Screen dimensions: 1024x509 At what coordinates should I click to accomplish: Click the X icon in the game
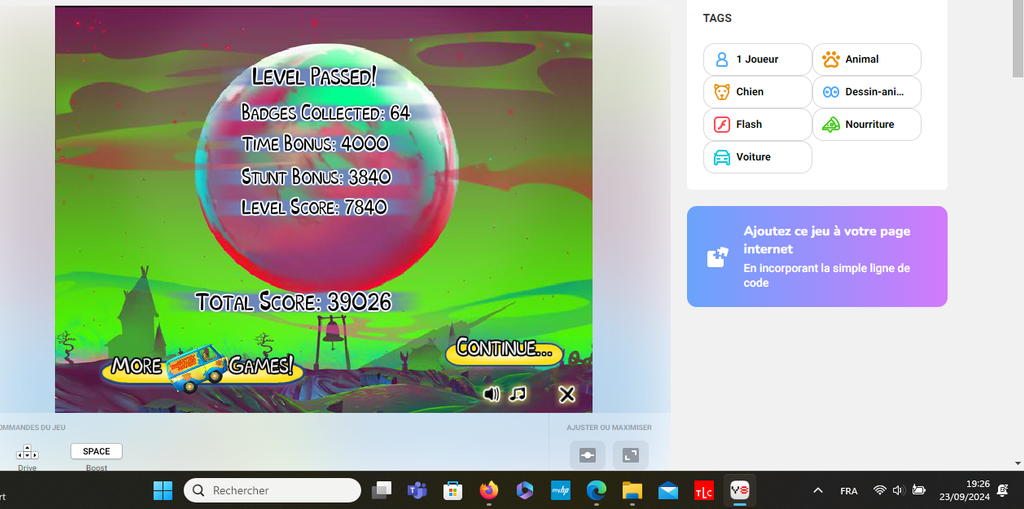[x=567, y=394]
